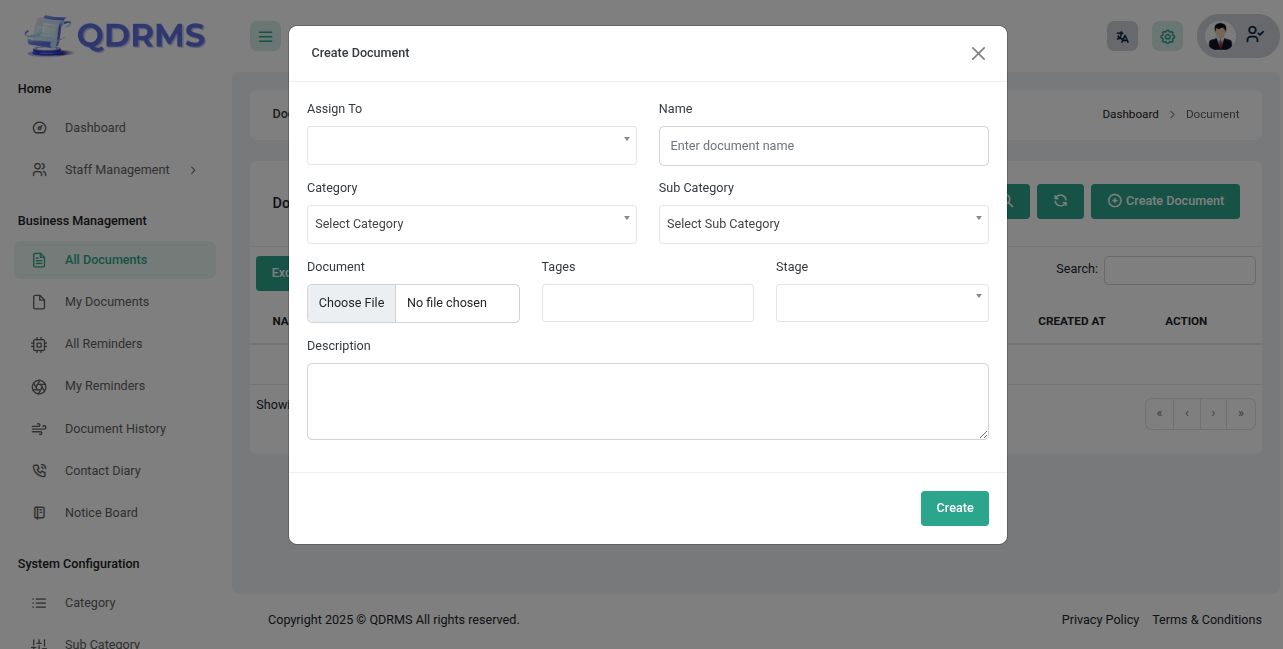This screenshot has height=649, width=1283.
Task: Expand Staff Management submenu
Action: pos(118,170)
